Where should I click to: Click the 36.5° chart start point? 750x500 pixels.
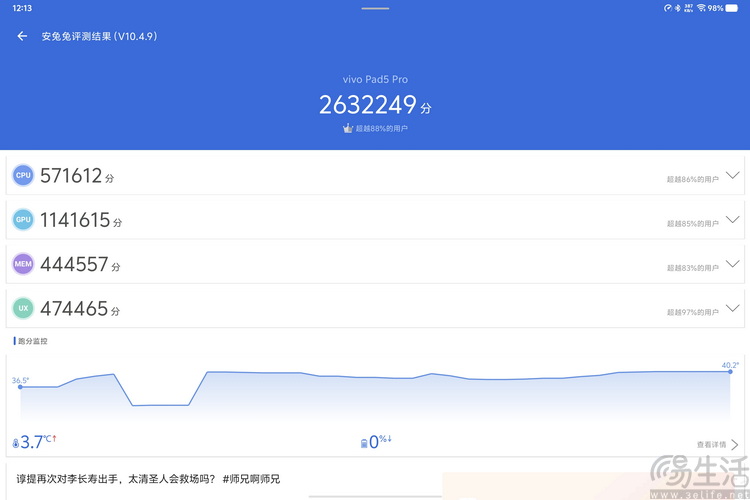click(20, 387)
